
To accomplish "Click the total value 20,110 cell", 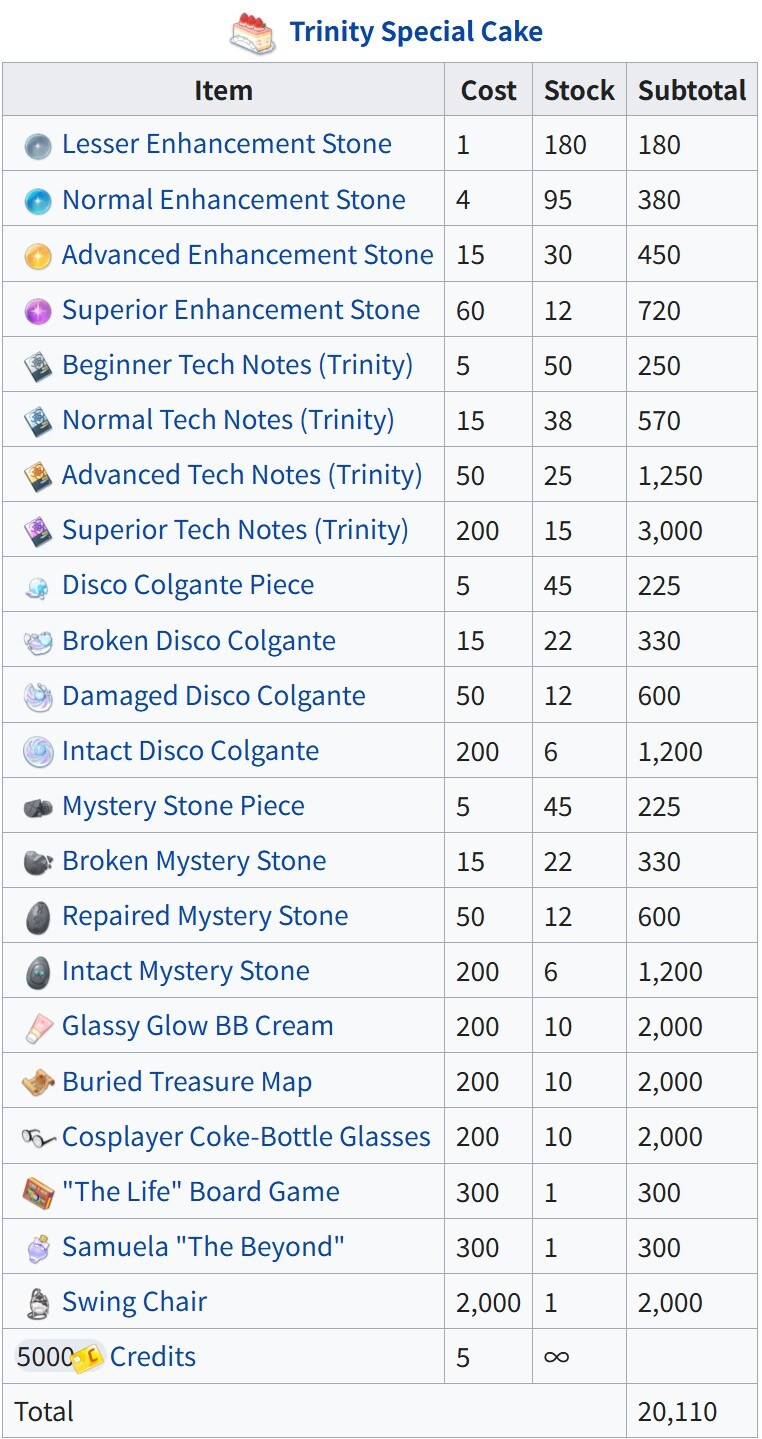I will (x=677, y=1412).
